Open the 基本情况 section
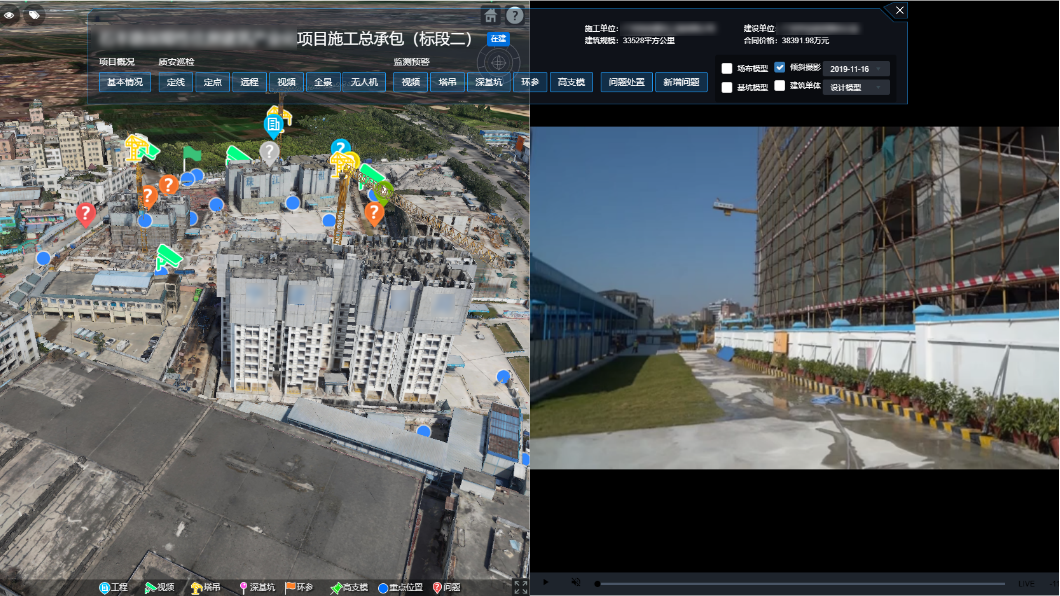Viewport: 1060px width, 596px height. 125,83
